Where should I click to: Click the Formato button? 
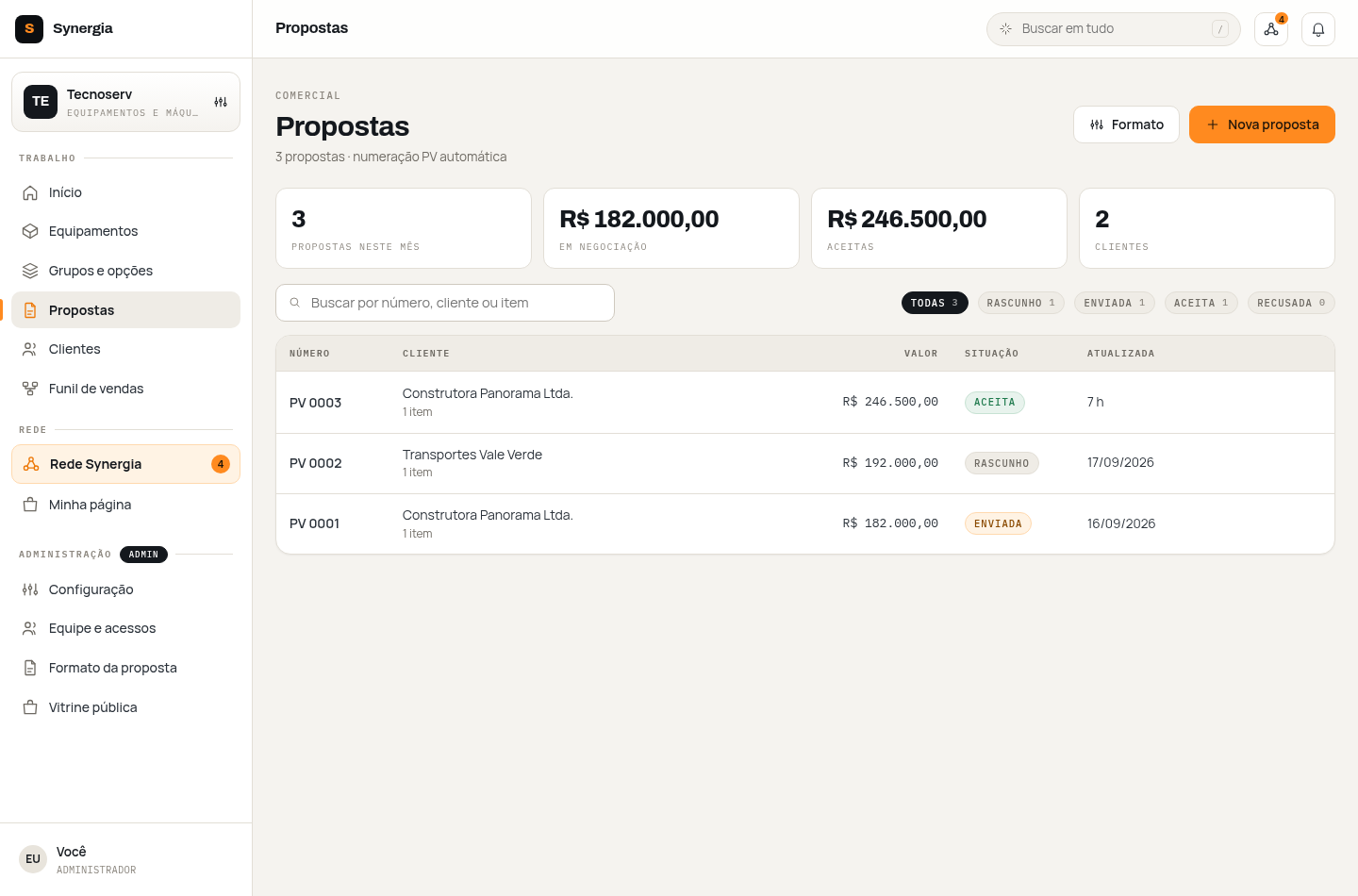coord(1126,124)
